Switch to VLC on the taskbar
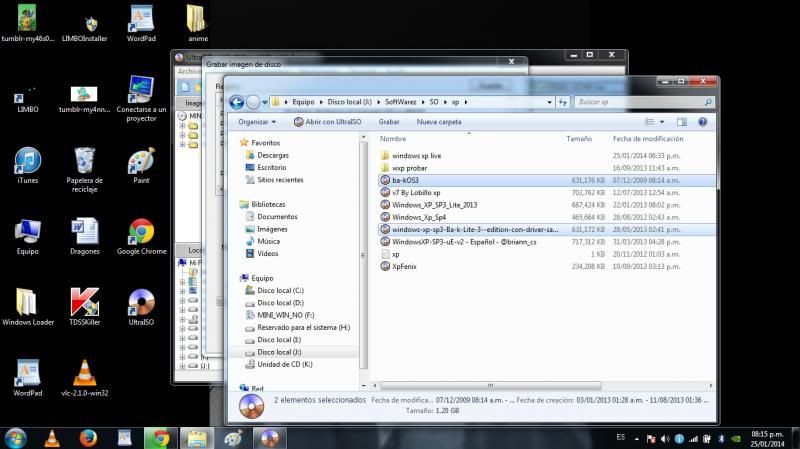This screenshot has height=449, width=800. point(52,438)
